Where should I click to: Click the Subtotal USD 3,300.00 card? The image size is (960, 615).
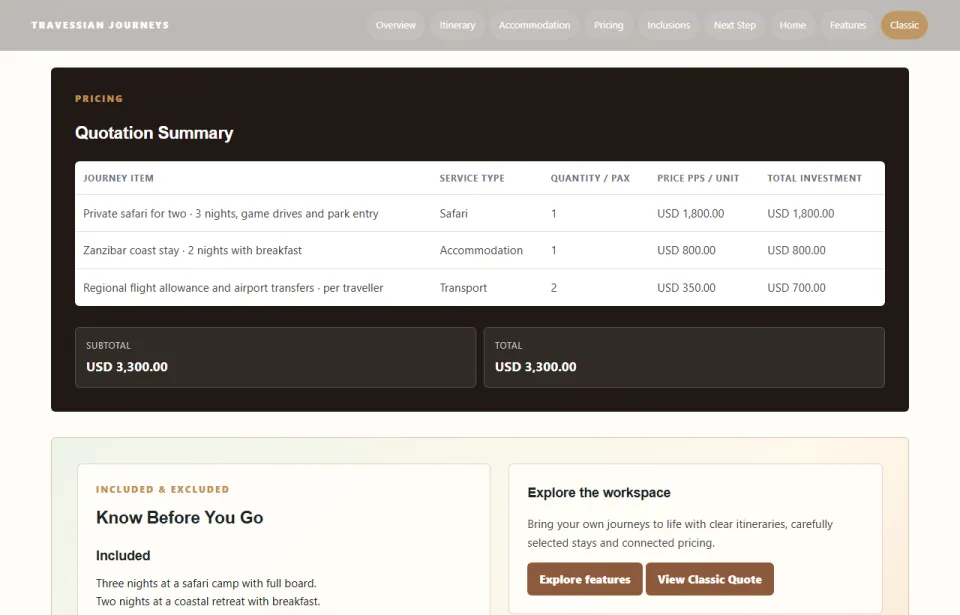(x=276, y=357)
